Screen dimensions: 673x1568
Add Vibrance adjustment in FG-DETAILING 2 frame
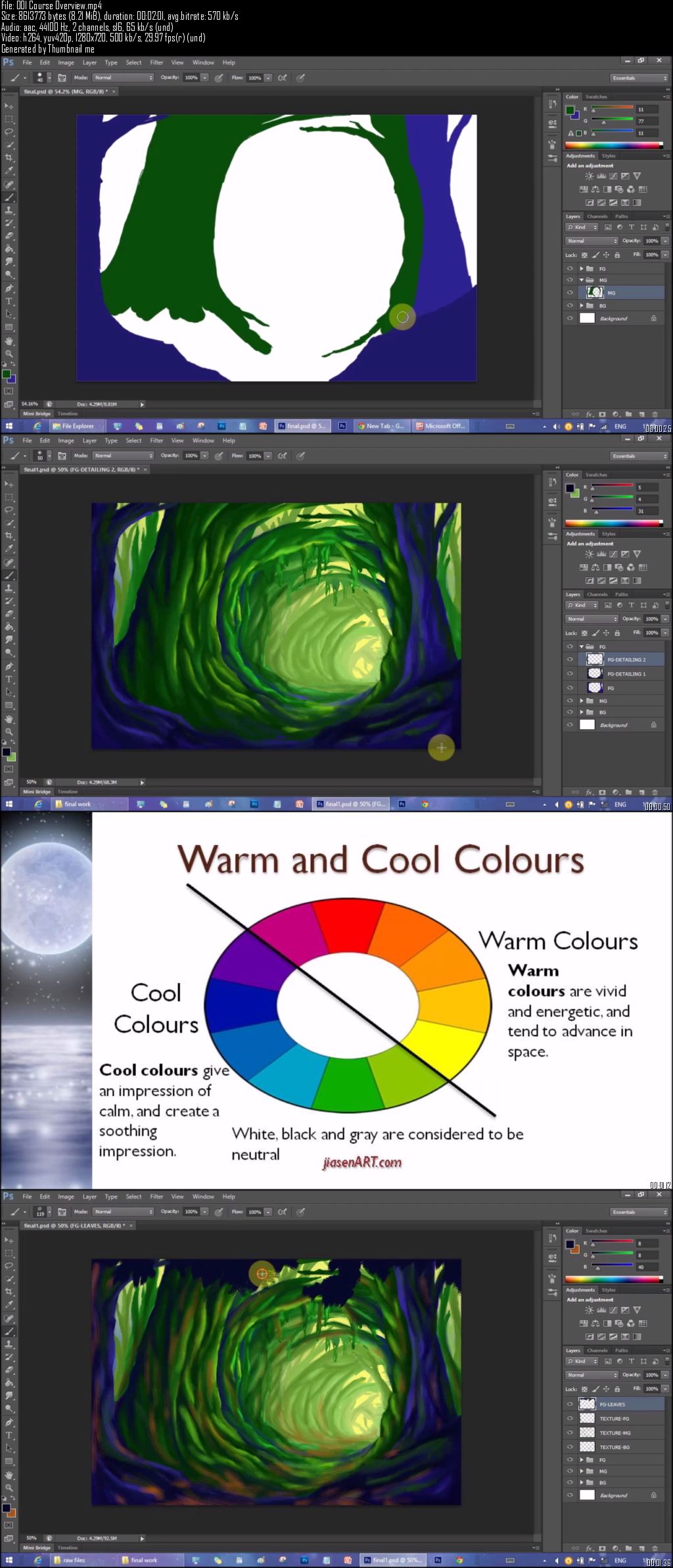636,554
